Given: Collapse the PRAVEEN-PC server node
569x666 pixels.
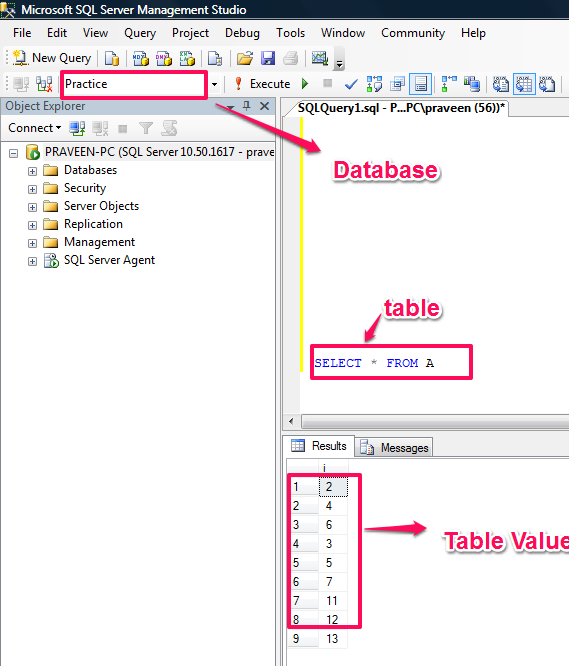Looking at the screenshot, I should click(x=14, y=153).
